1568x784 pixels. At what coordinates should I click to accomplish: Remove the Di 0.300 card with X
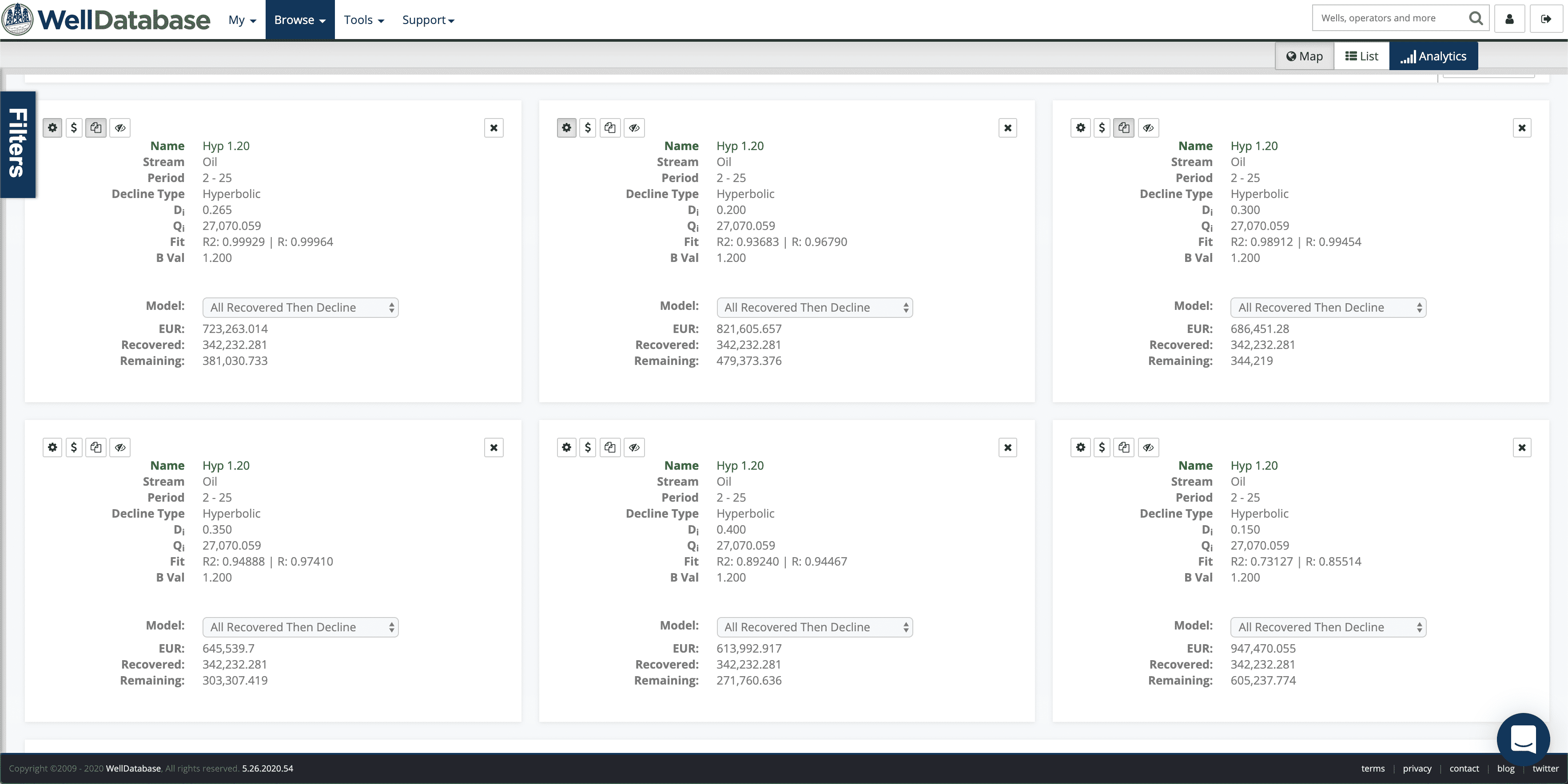coord(1522,128)
